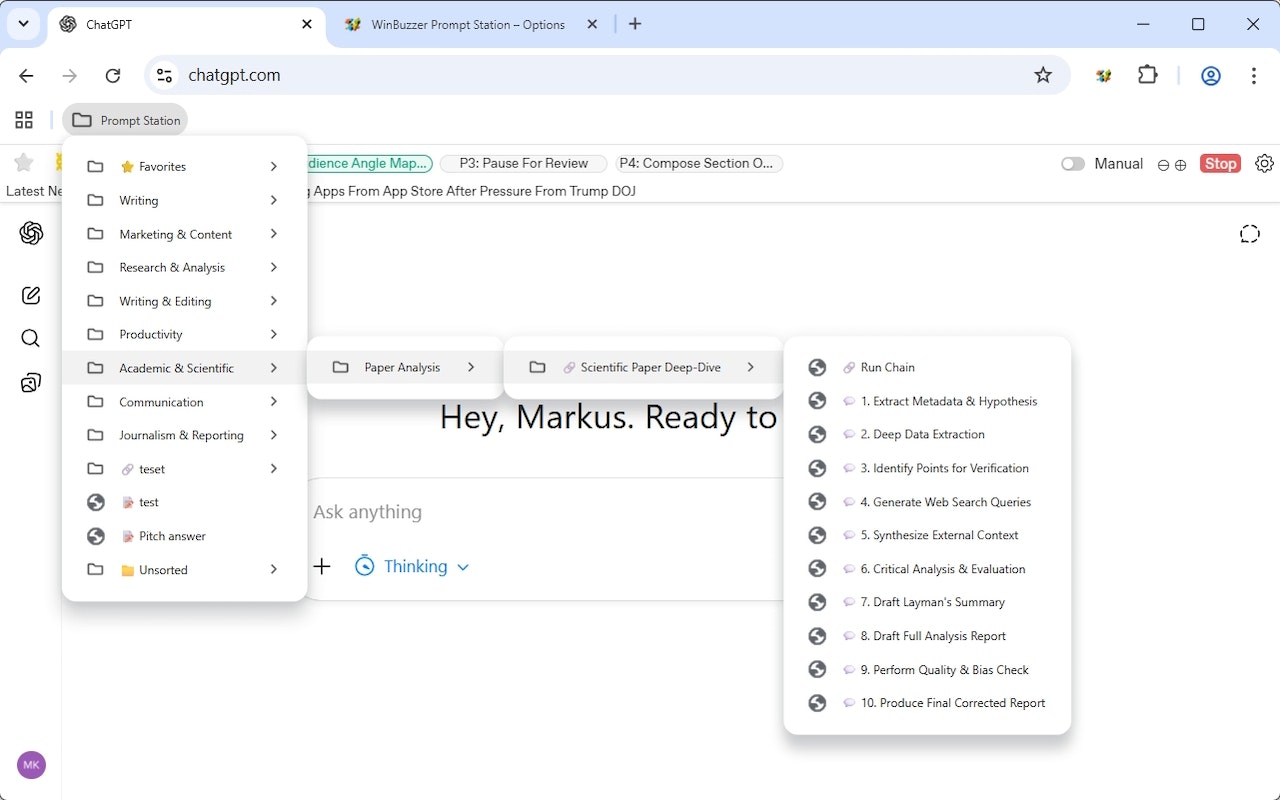The height and width of the screenshot is (800, 1280).
Task: Close the ChatGPT tab
Action: coord(309,24)
